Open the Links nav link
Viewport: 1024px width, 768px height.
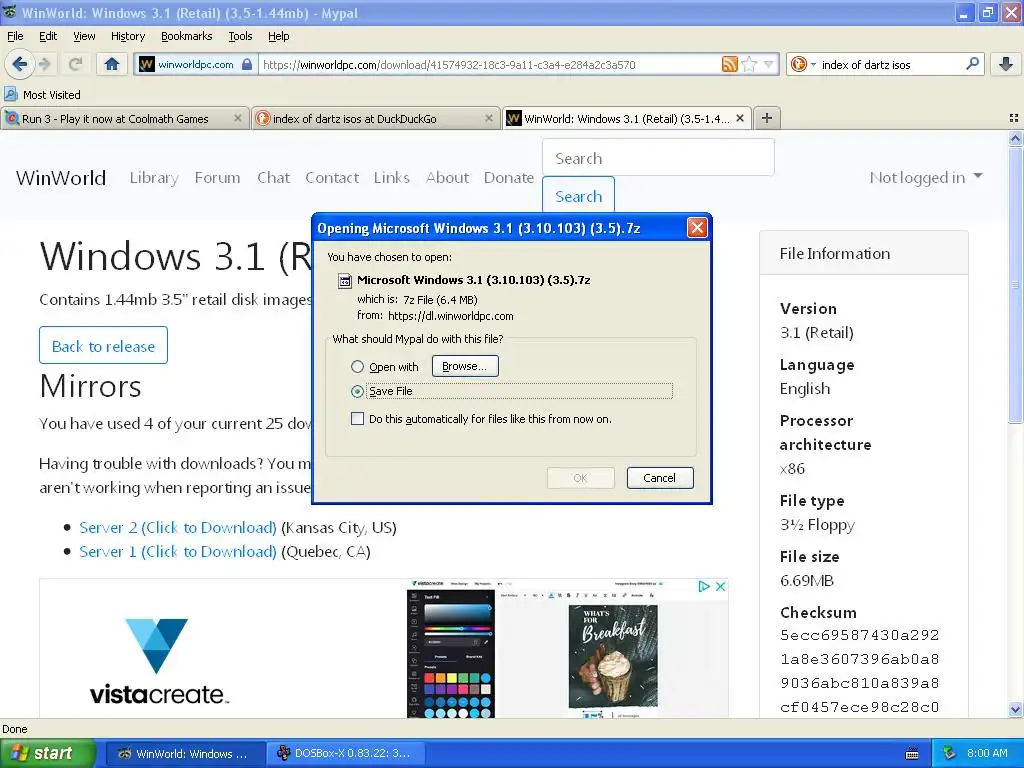(392, 178)
